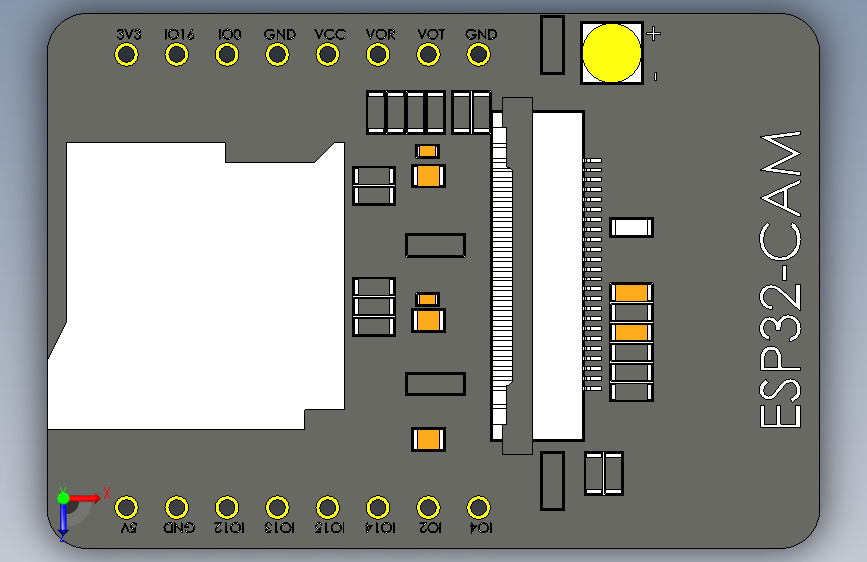Image resolution: width=867 pixels, height=562 pixels.
Task: Click the blue axis arrow of triad
Action: click(x=63, y=522)
